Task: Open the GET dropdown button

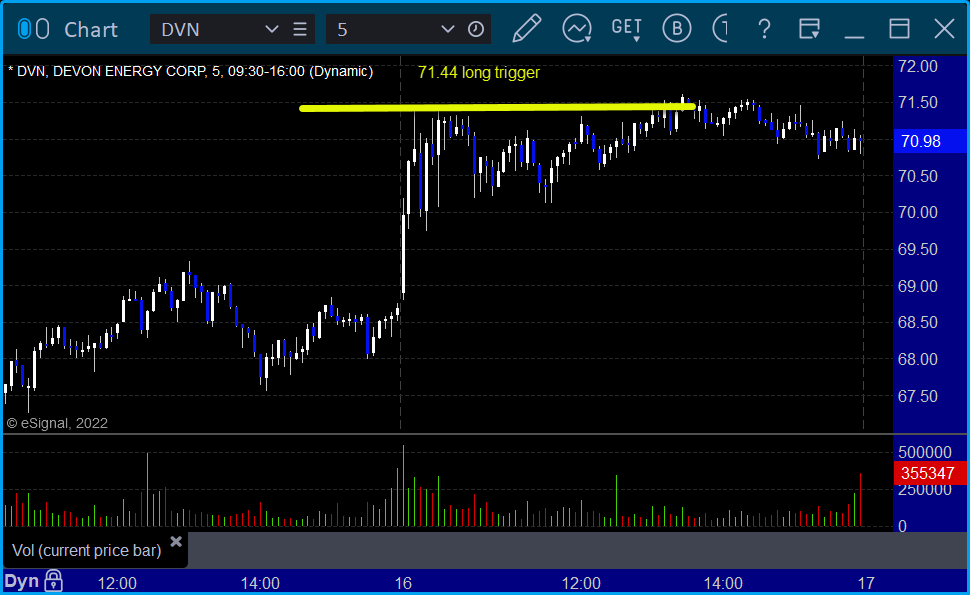Action: (627, 29)
